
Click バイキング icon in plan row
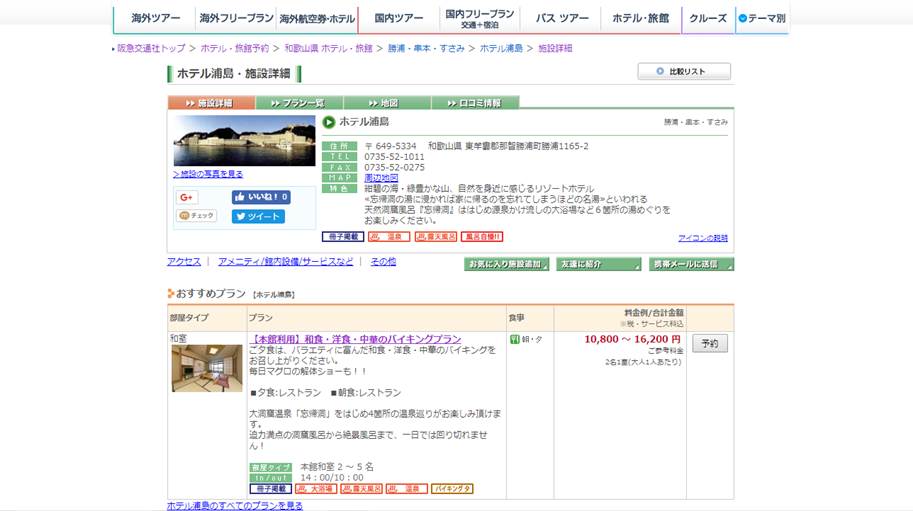[x=452, y=489]
